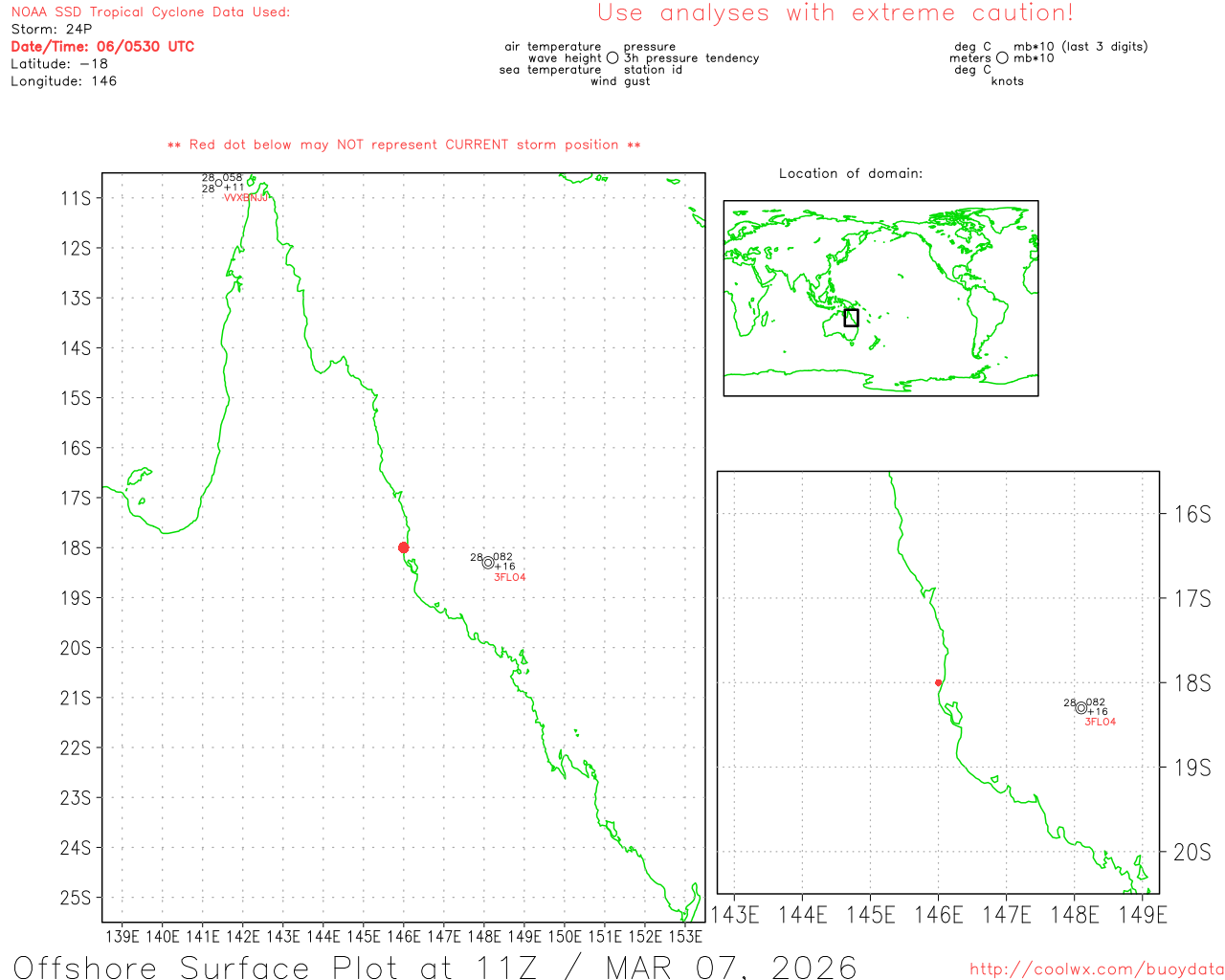
Task: Click the 'Longitude: 146' line
Action: [64, 81]
